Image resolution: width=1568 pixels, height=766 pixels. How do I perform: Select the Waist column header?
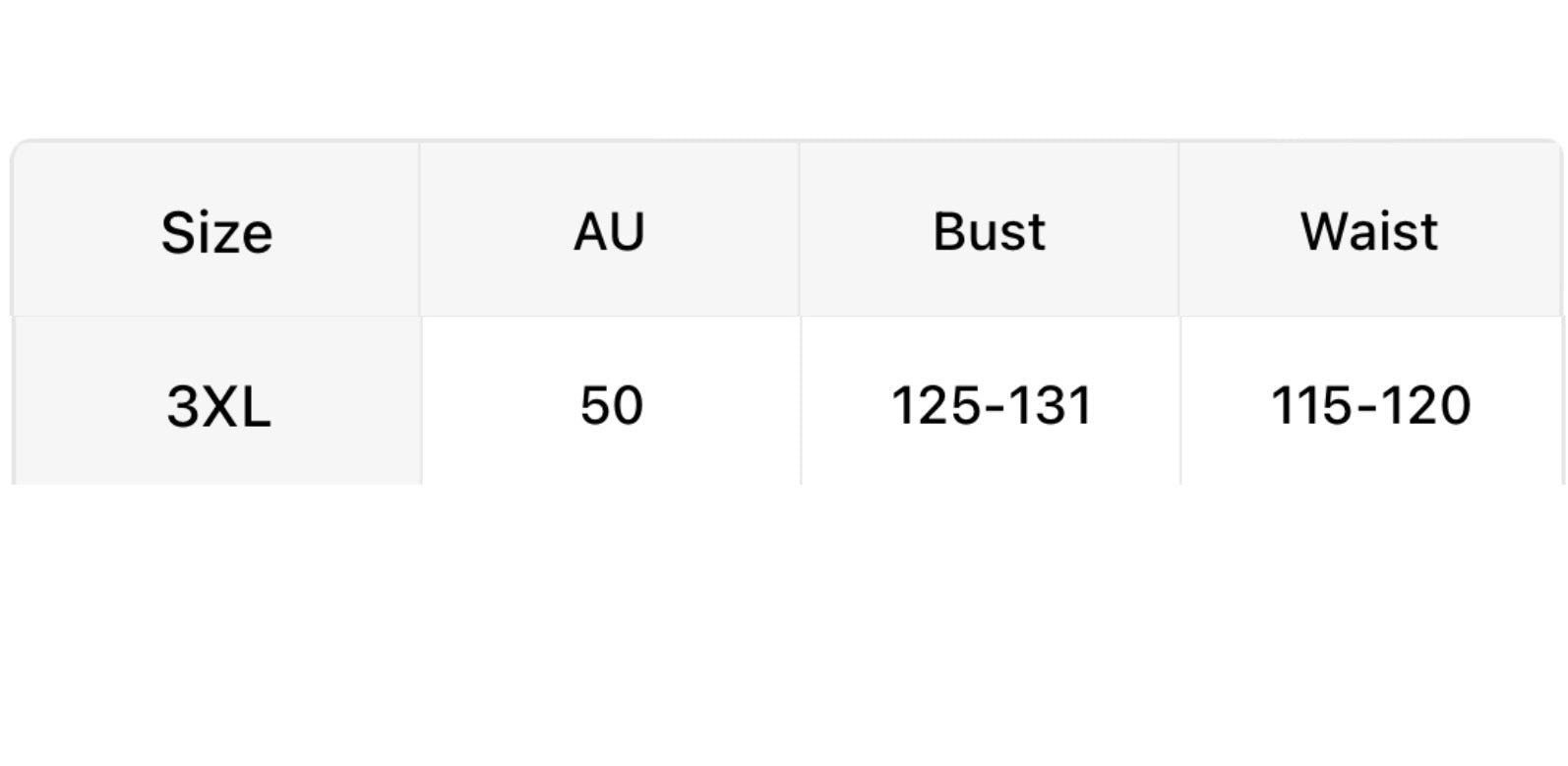pos(1369,232)
